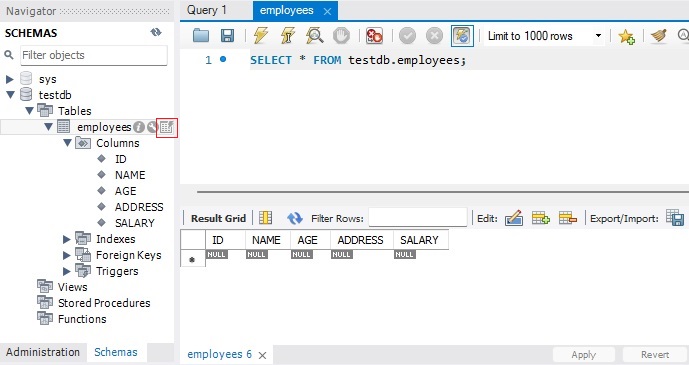
Task: Refresh schemas list icon
Action: click(156, 32)
